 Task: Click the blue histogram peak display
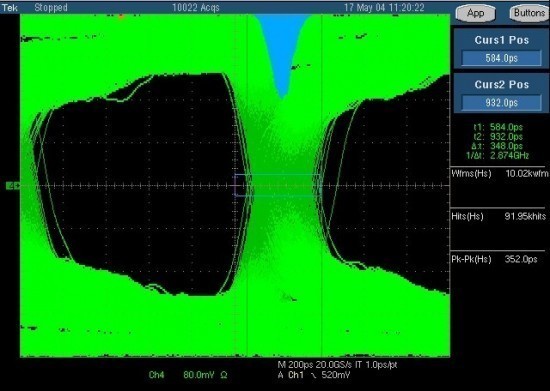[282, 53]
